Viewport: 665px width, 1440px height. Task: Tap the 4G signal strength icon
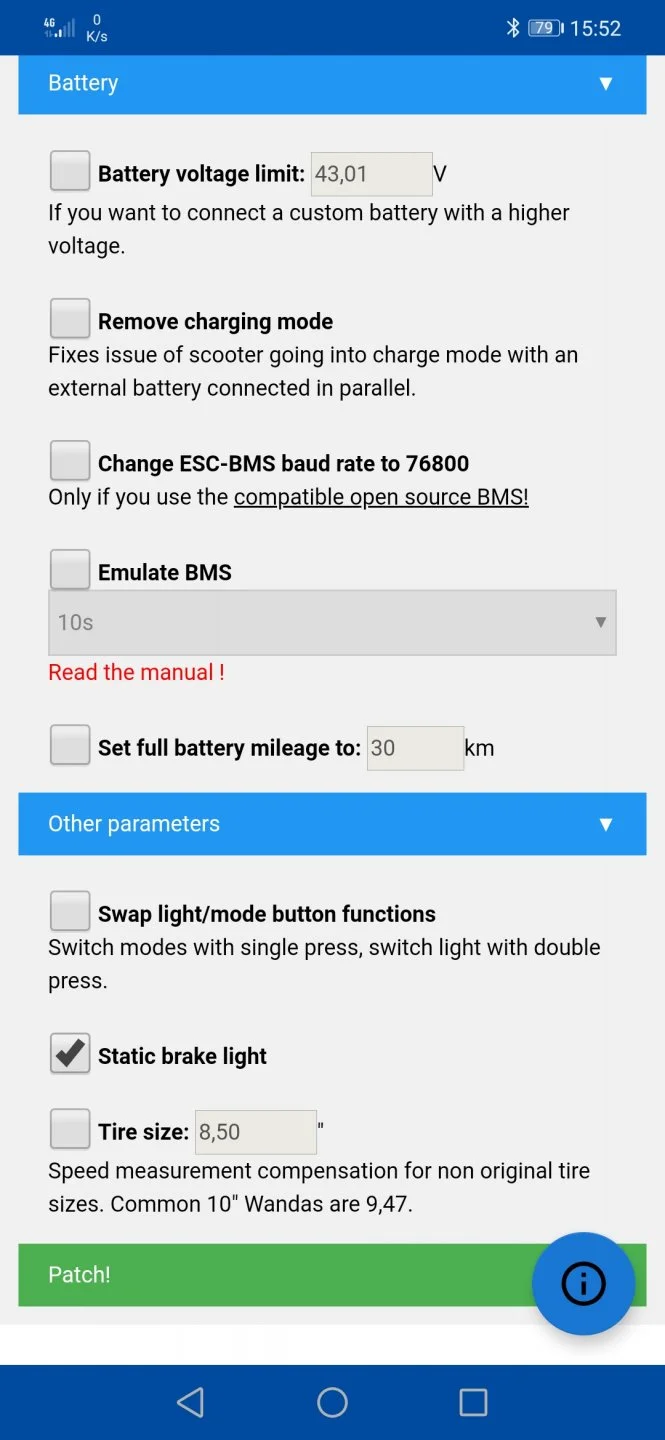click(59, 28)
